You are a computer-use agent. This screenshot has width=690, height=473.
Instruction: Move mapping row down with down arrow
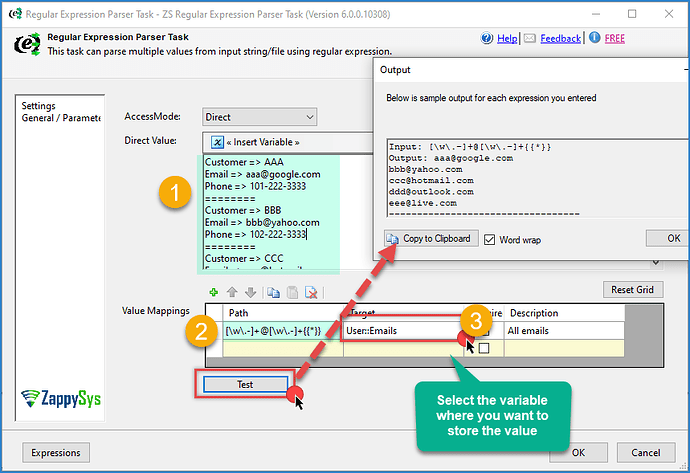[x=250, y=292]
